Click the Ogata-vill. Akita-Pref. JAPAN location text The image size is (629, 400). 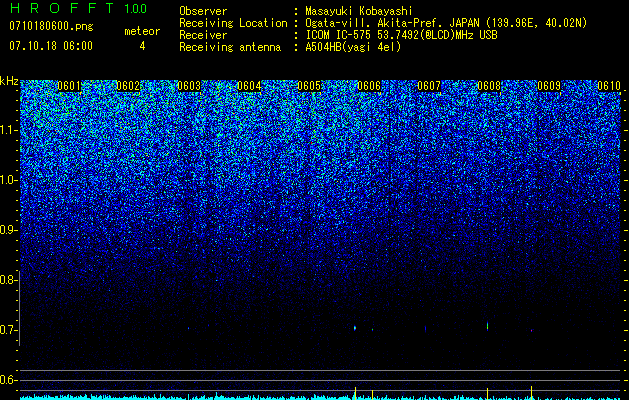coord(446,23)
